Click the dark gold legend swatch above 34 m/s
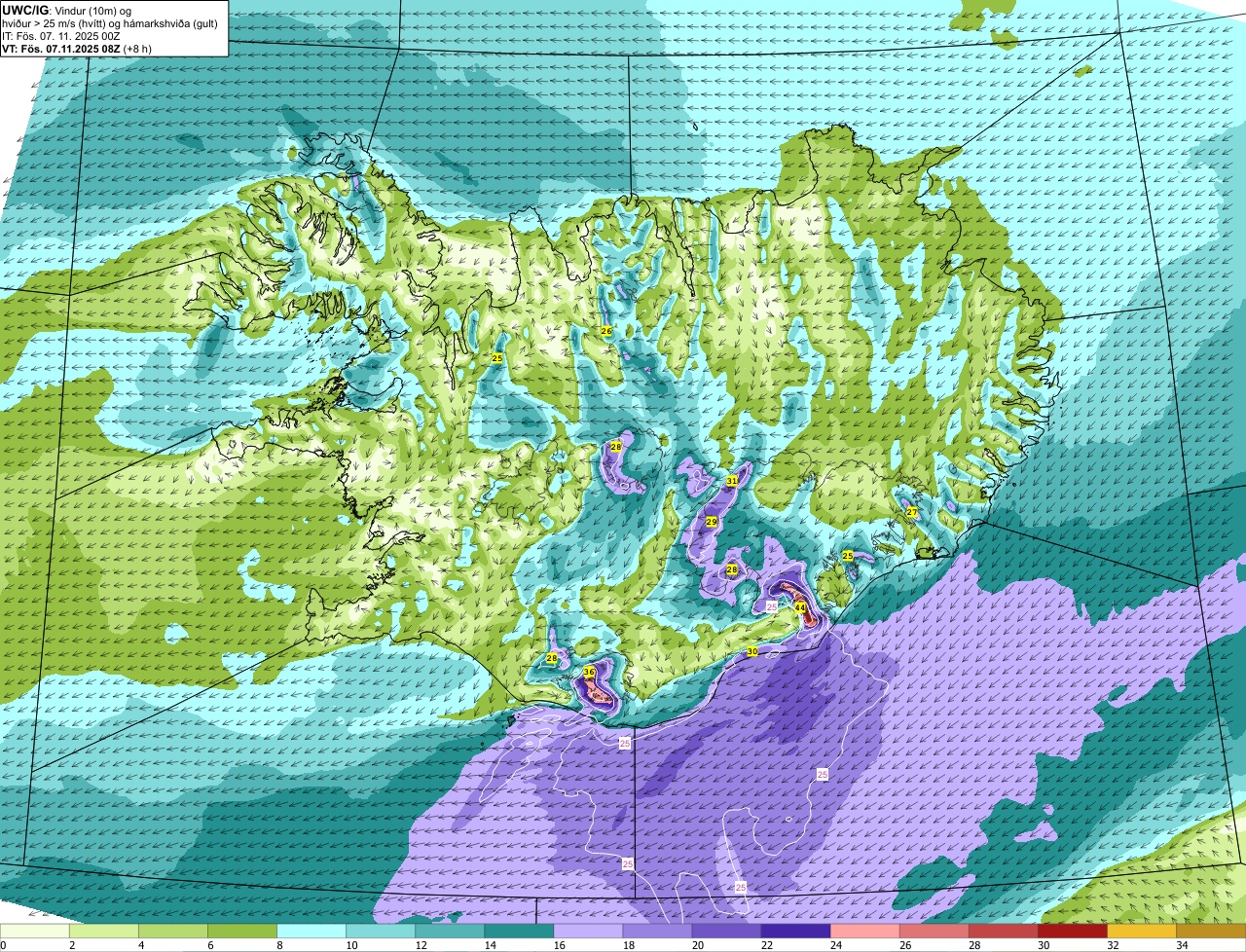Image resolution: width=1246 pixels, height=952 pixels. click(x=1210, y=931)
